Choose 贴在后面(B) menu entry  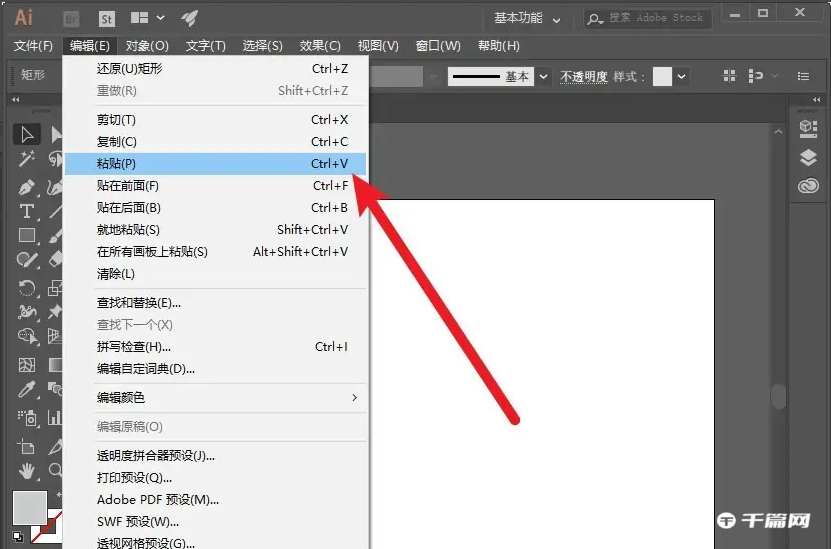[216, 208]
